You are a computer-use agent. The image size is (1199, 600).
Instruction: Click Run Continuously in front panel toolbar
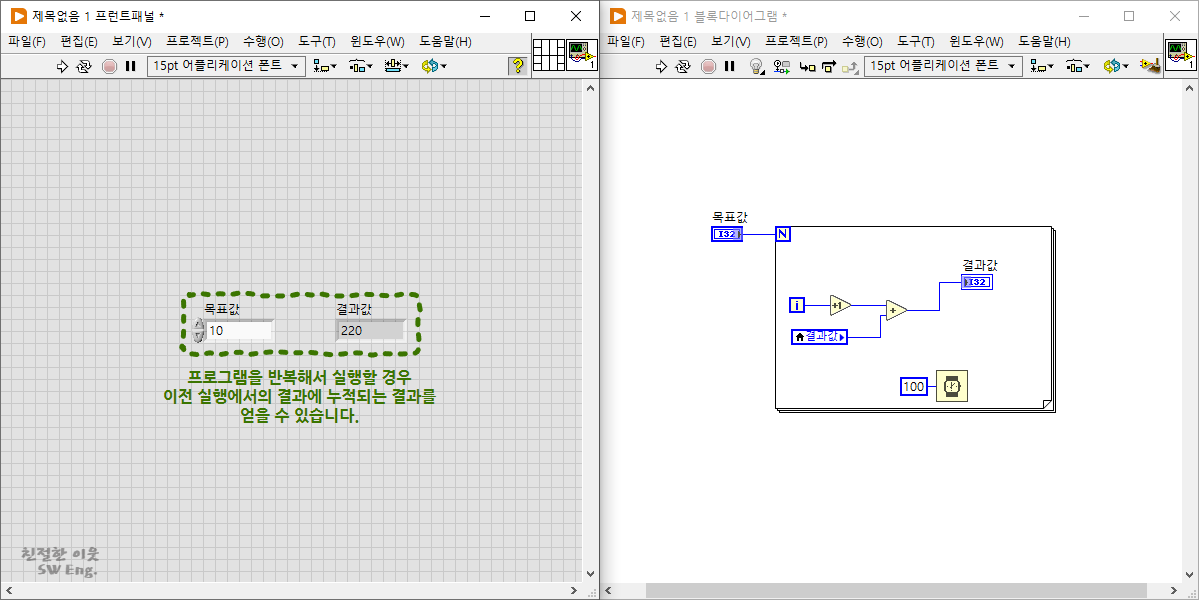pos(84,66)
